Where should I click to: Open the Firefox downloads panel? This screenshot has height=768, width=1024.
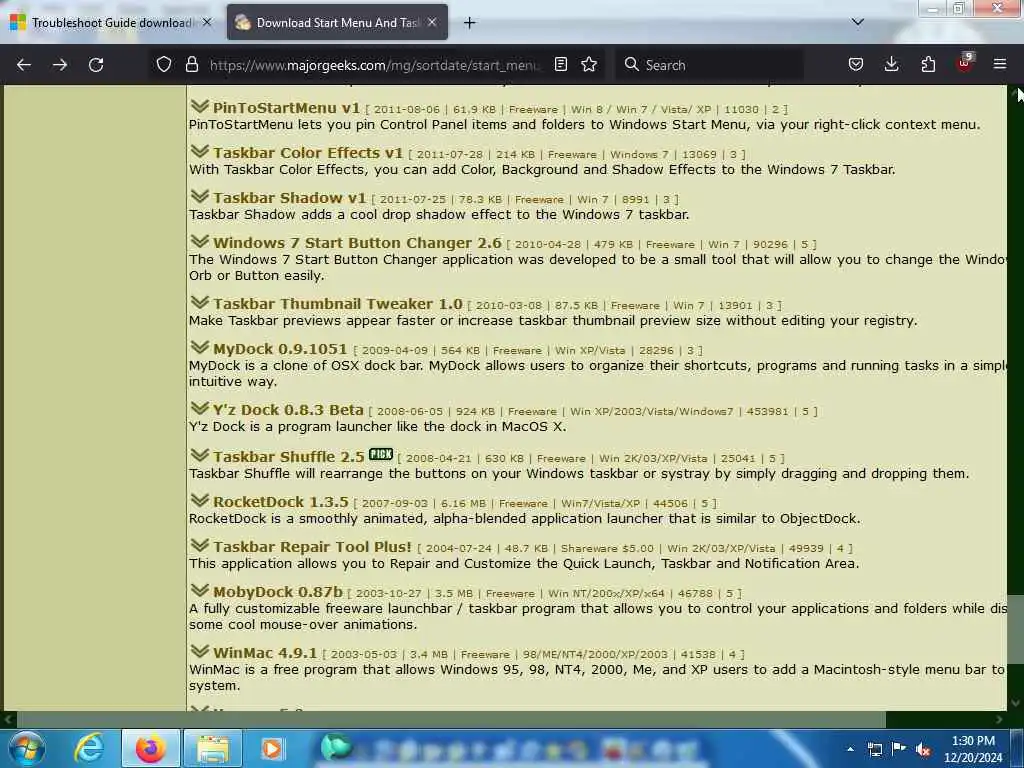tap(891, 64)
